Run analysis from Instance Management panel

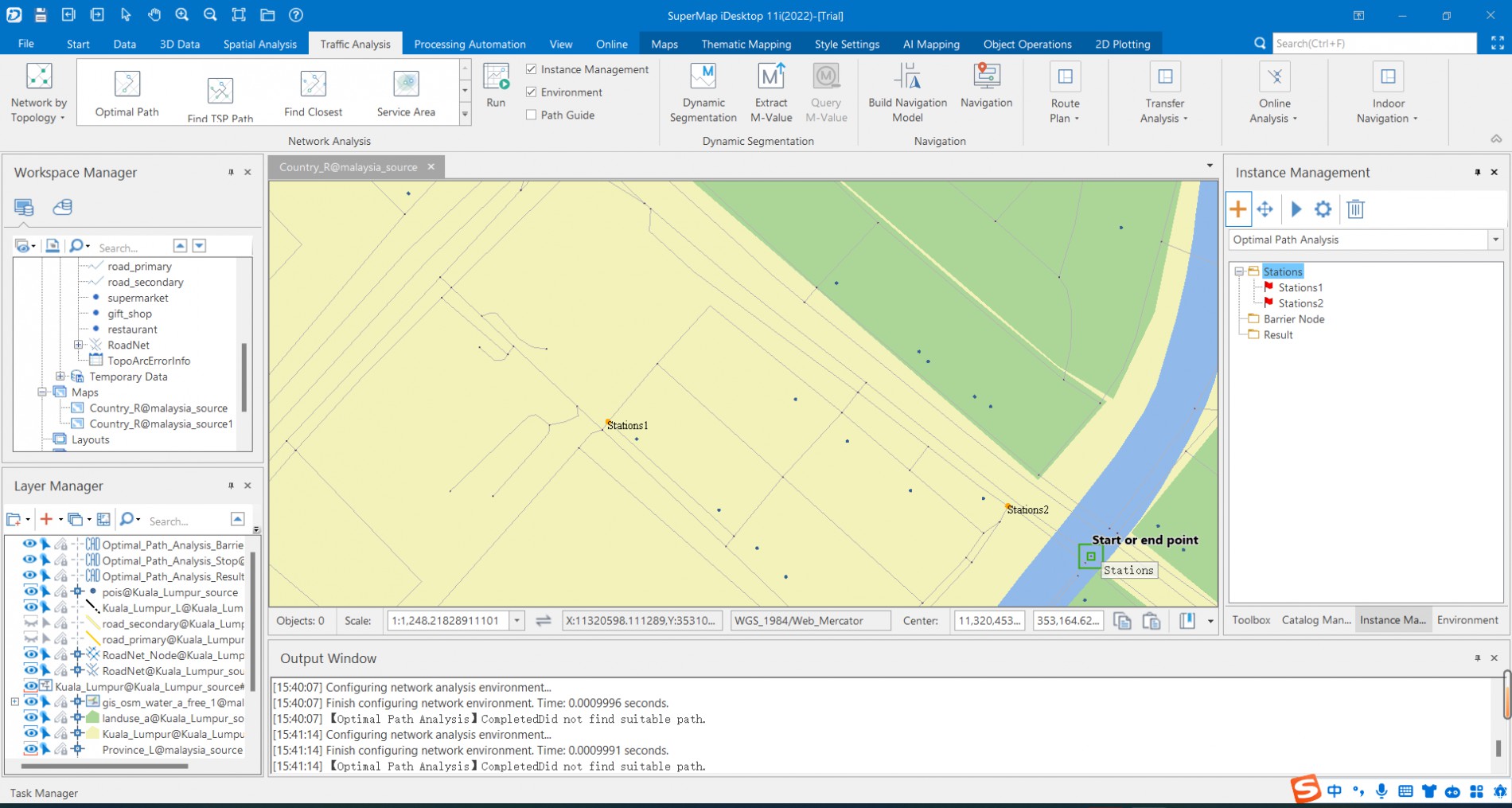coord(1296,209)
